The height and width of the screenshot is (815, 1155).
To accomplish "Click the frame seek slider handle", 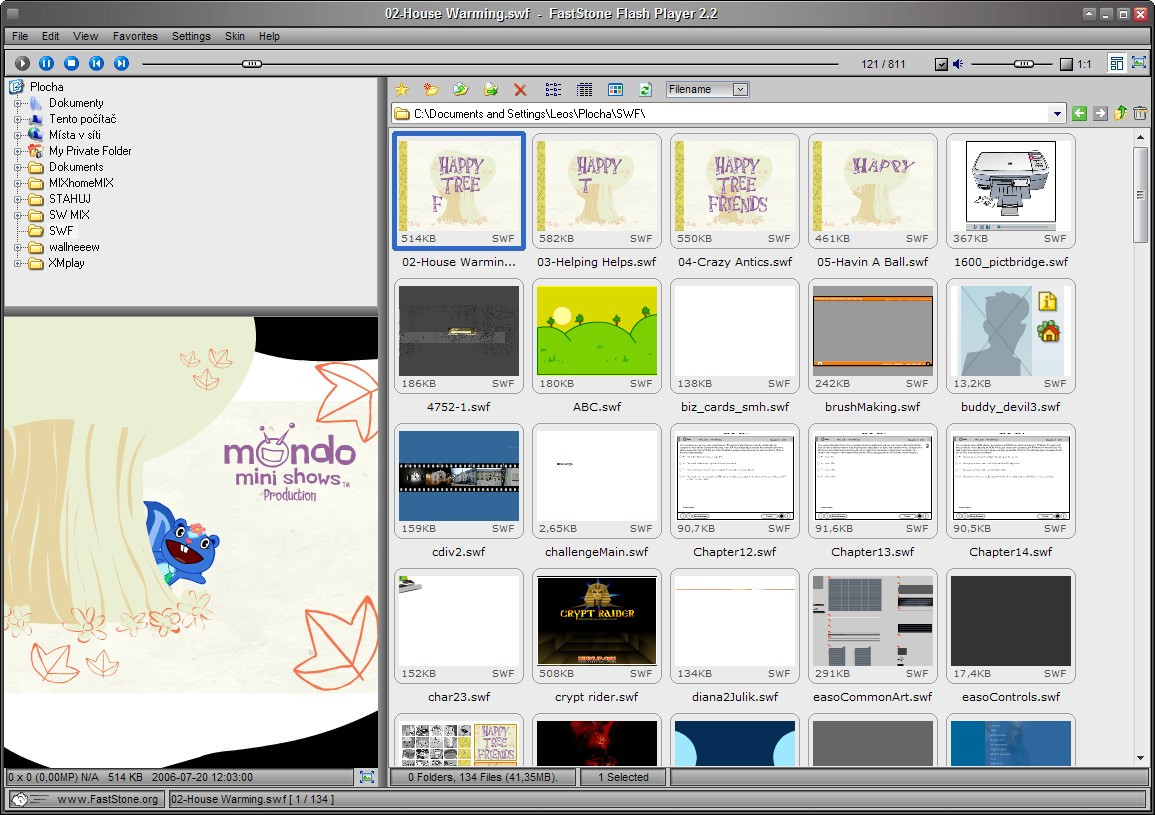I will (252, 64).
